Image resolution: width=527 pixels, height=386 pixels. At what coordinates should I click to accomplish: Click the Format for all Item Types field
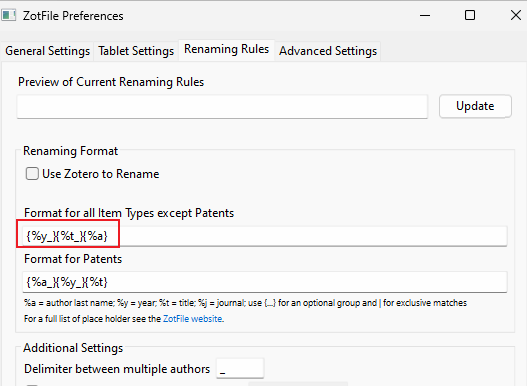(x=265, y=236)
